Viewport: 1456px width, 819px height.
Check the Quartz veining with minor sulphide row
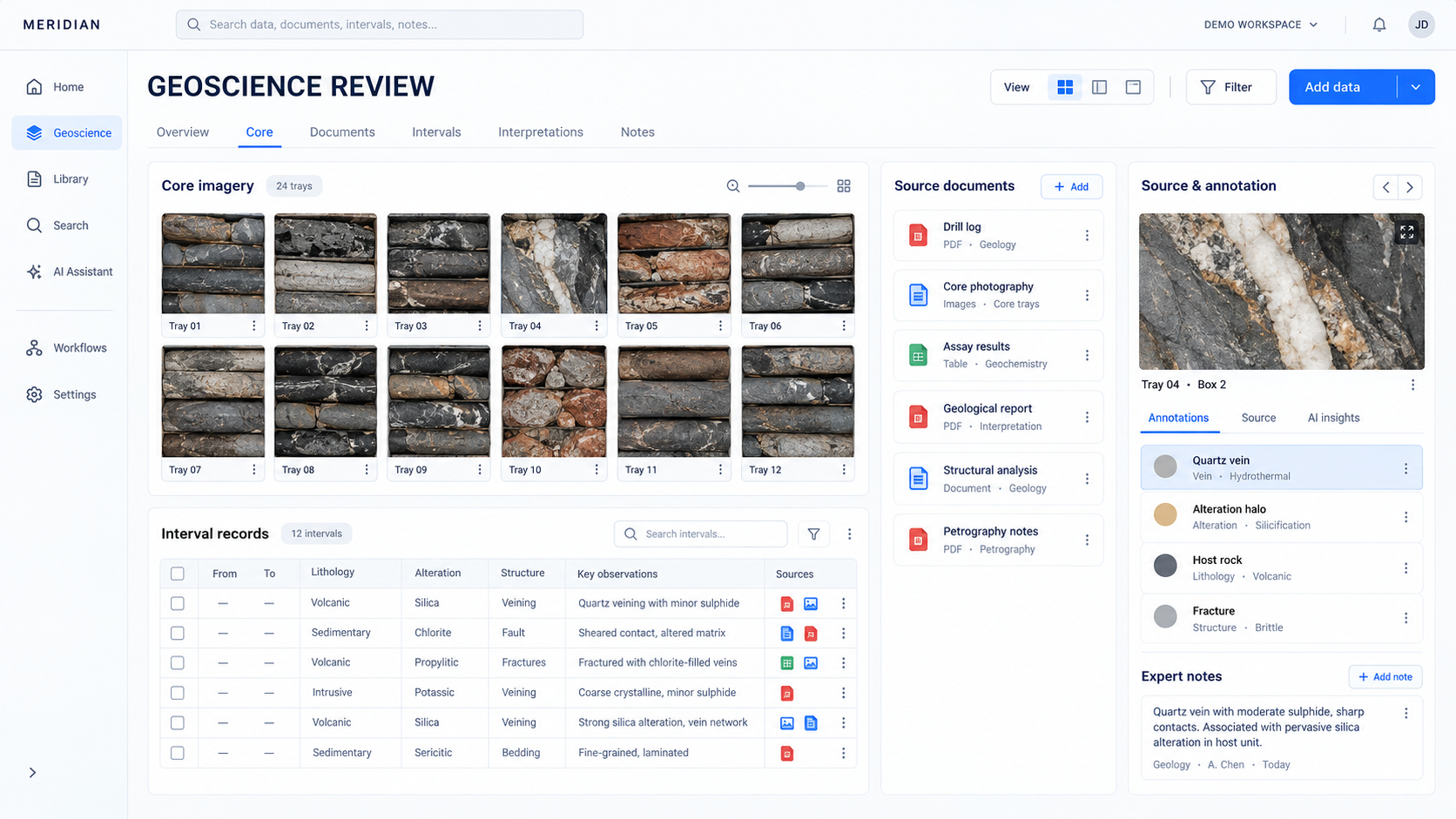pos(178,603)
